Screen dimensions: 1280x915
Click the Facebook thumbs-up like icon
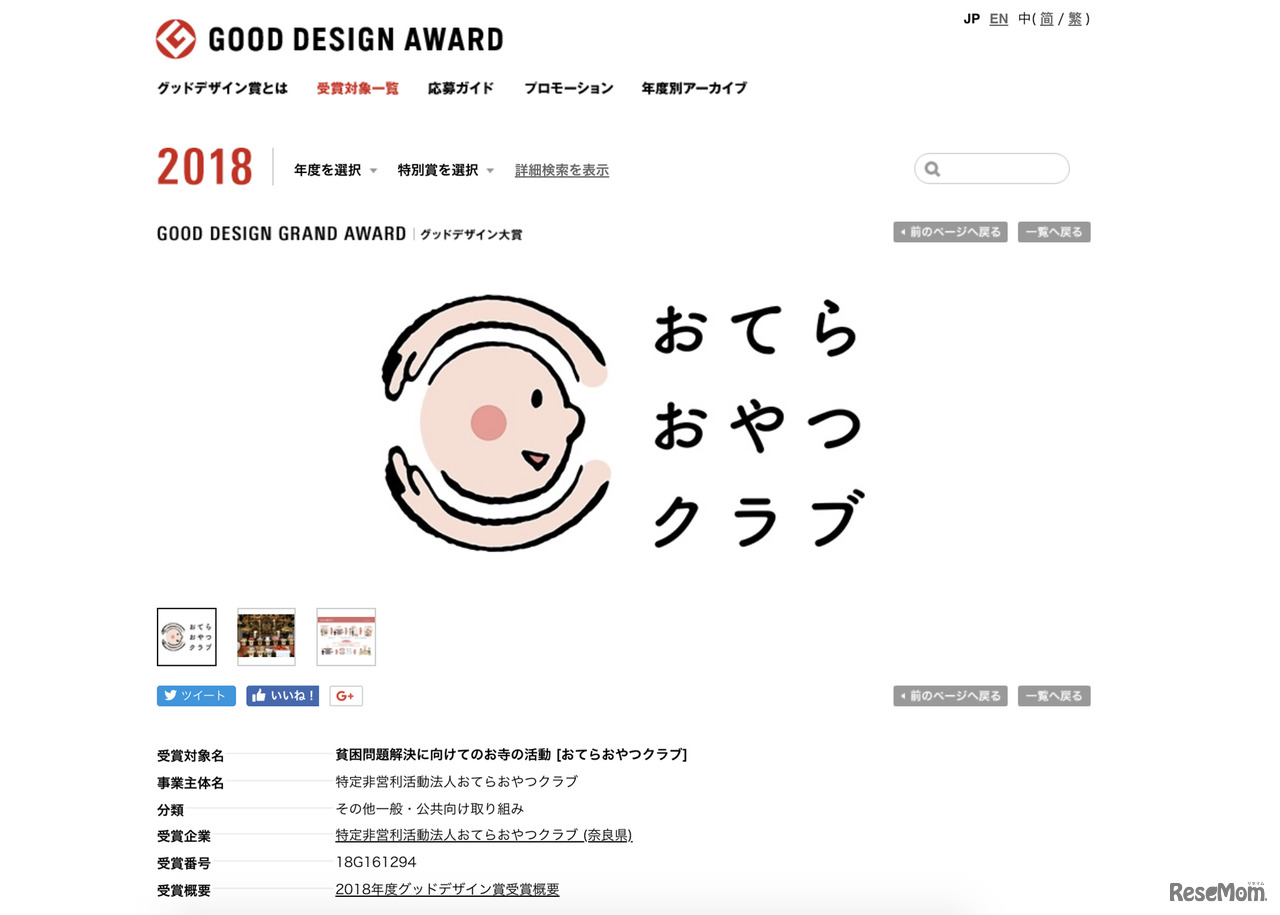[258, 695]
